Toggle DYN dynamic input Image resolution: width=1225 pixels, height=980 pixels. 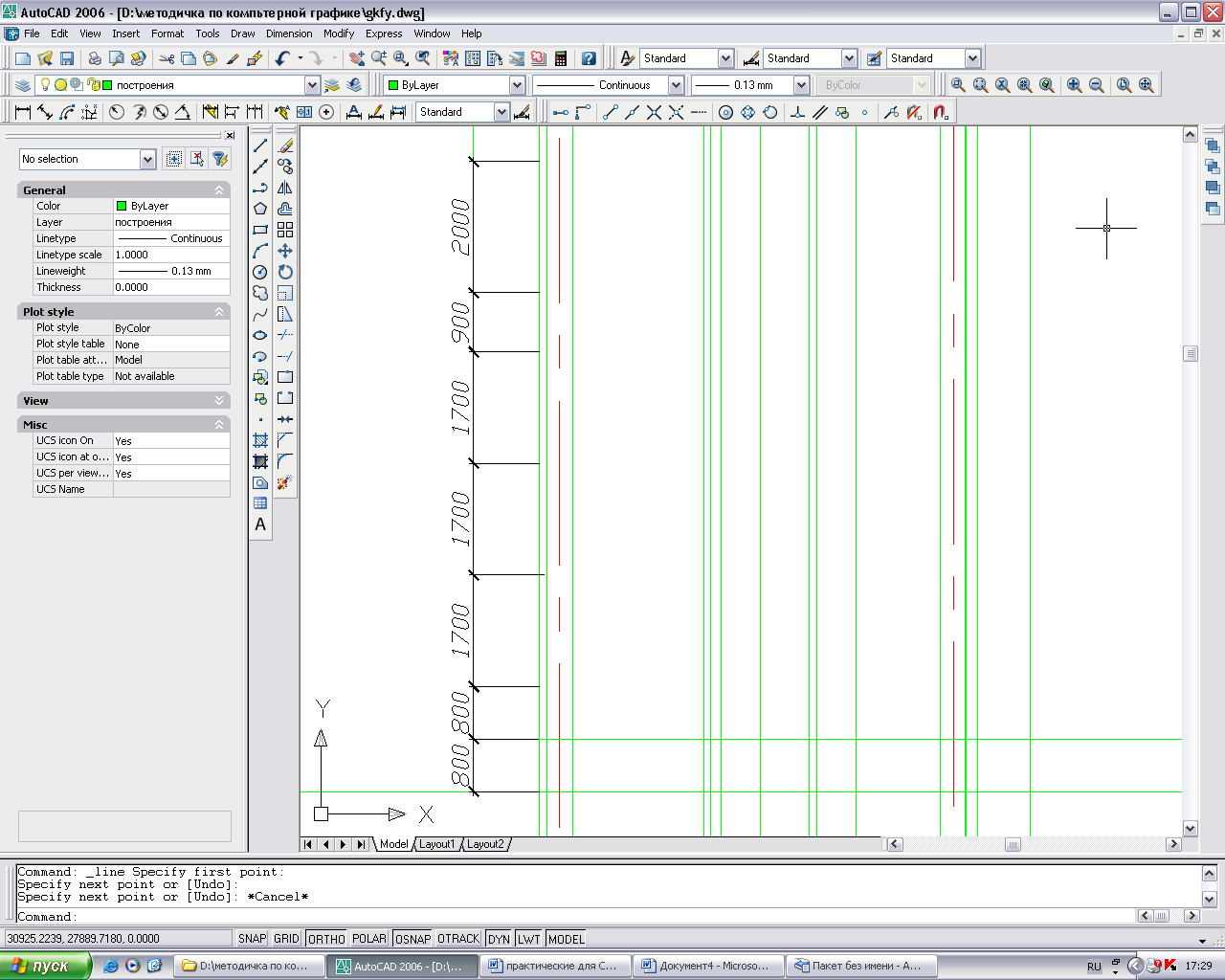coord(499,939)
